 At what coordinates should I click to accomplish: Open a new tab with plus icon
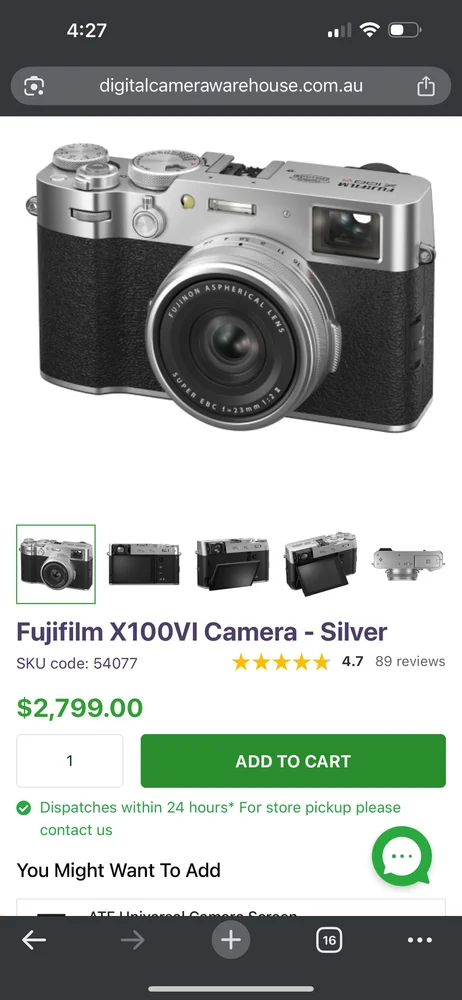231,940
